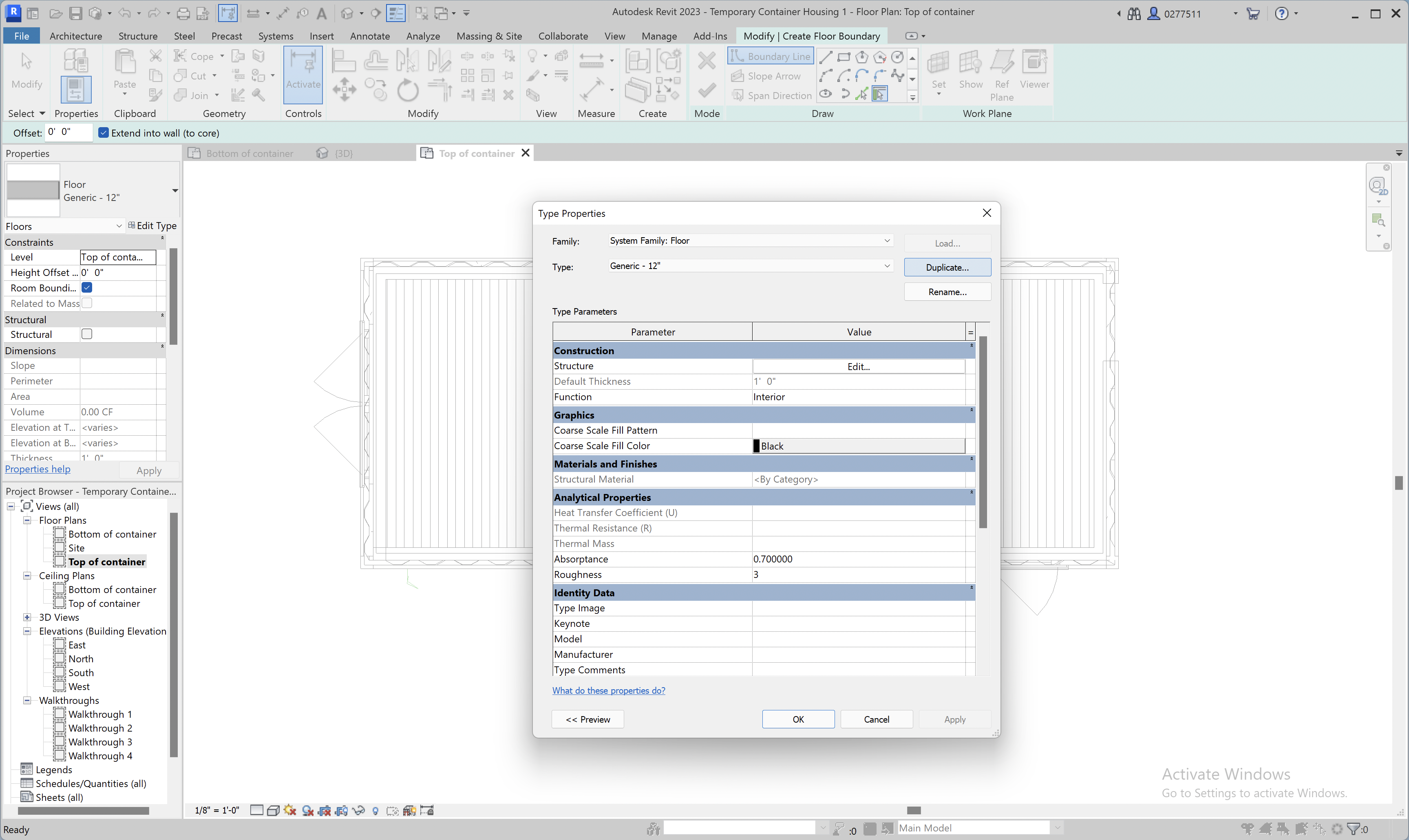1409x840 pixels.
Task: Click the Autodesk App Store cart icon
Action: click(1253, 13)
